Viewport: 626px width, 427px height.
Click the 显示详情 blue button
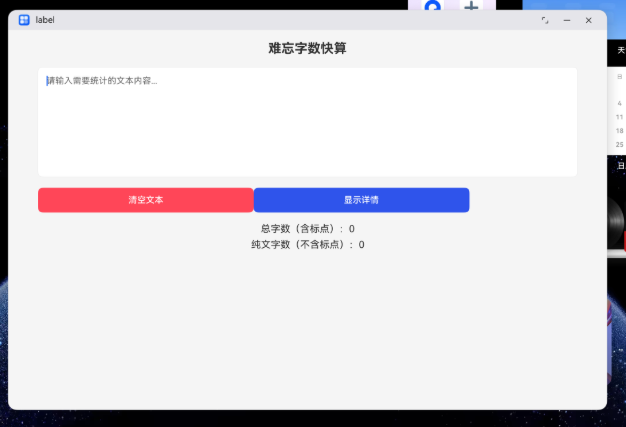click(361, 200)
